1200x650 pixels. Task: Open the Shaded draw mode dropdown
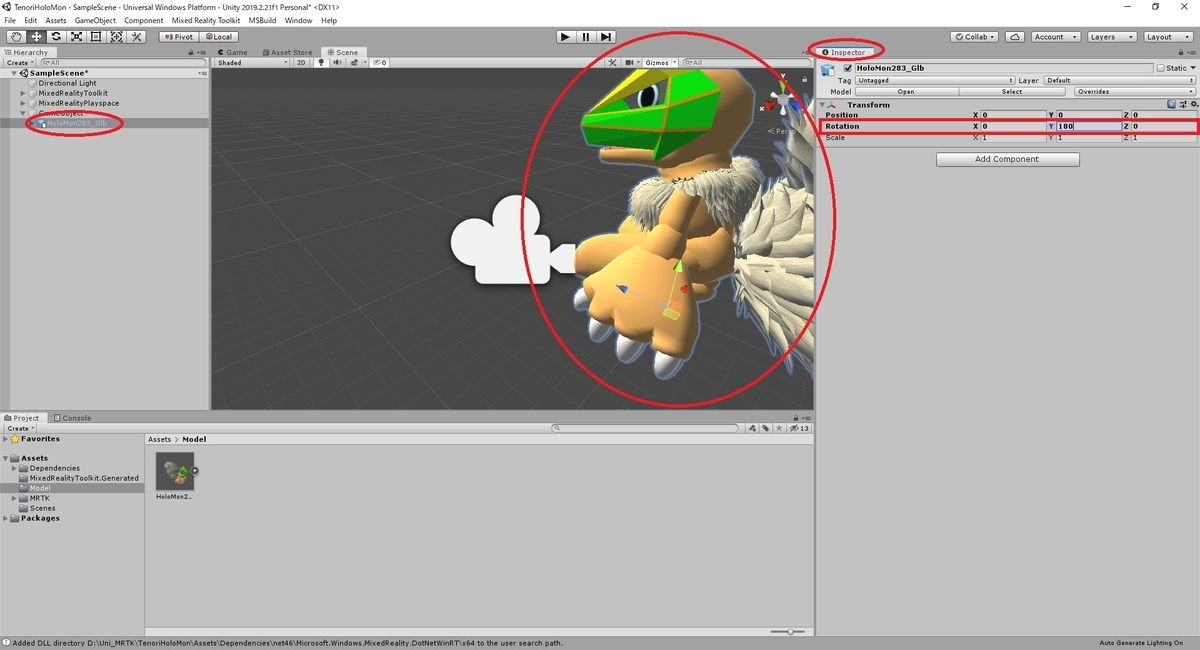click(252, 62)
